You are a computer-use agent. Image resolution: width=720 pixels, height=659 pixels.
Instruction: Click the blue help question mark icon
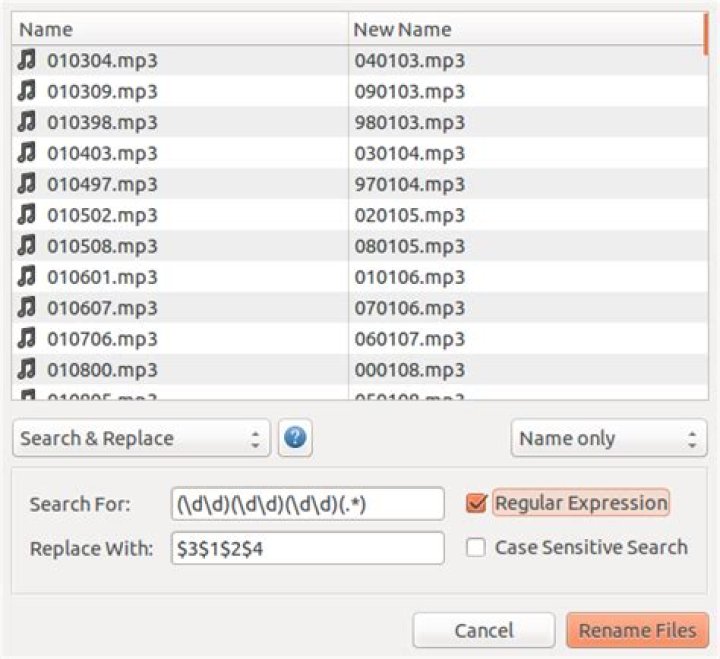pos(295,437)
